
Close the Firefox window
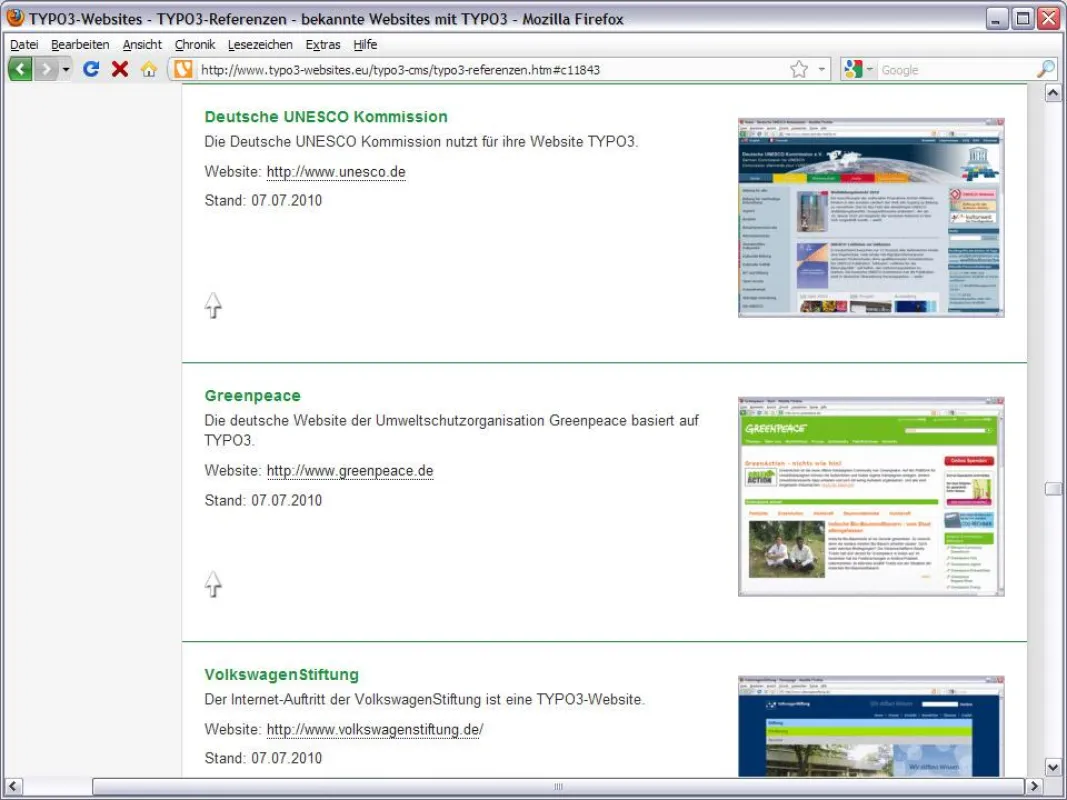point(1049,18)
